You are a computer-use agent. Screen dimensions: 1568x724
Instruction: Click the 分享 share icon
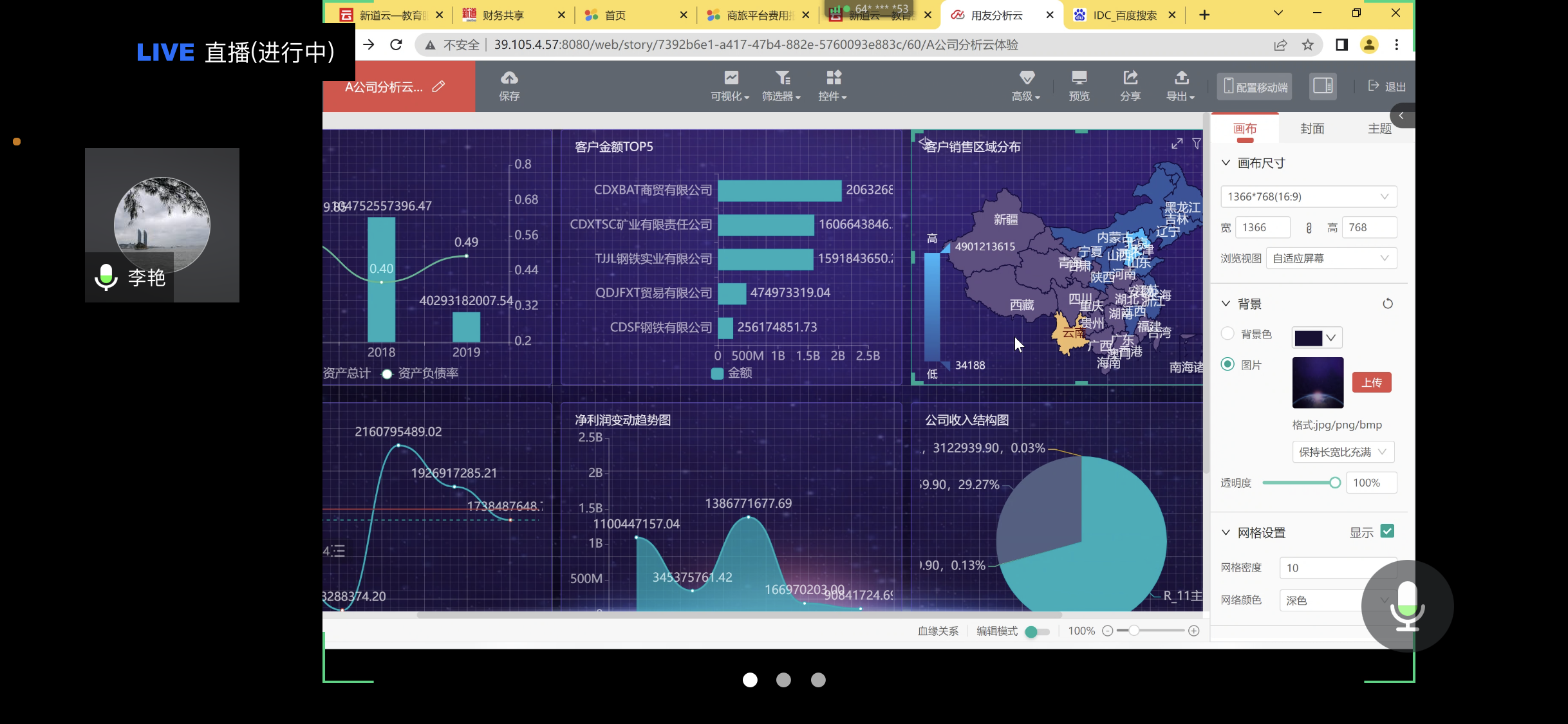tap(1130, 79)
